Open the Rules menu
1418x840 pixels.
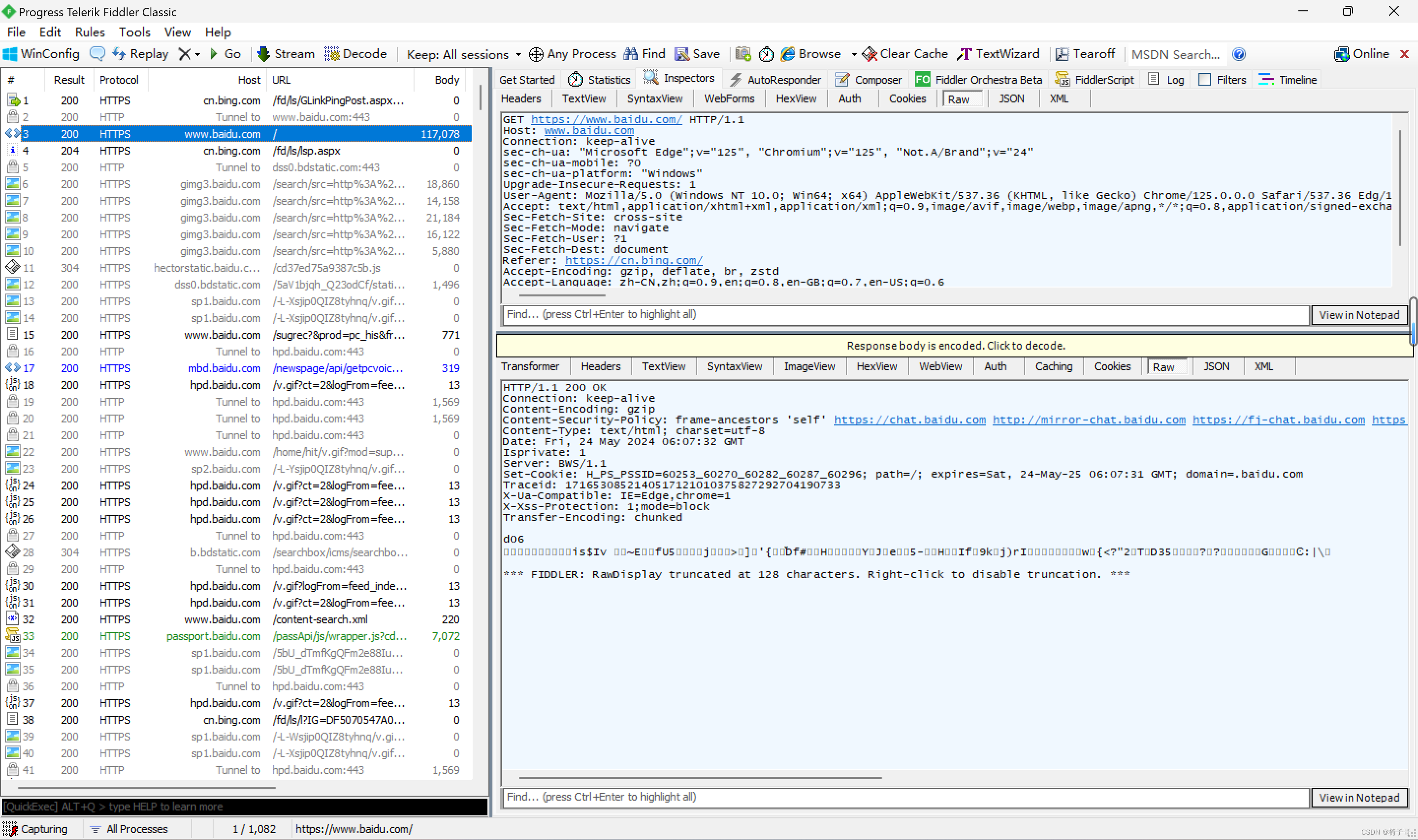(x=90, y=32)
